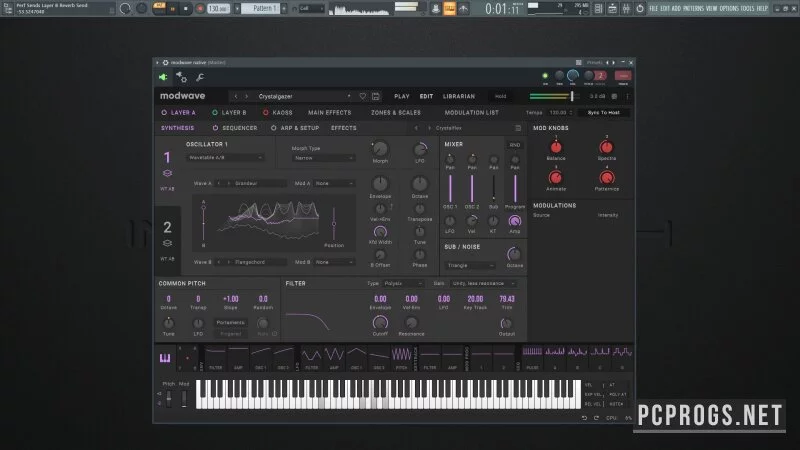Open the Filter envelope slot

click(x=215, y=358)
